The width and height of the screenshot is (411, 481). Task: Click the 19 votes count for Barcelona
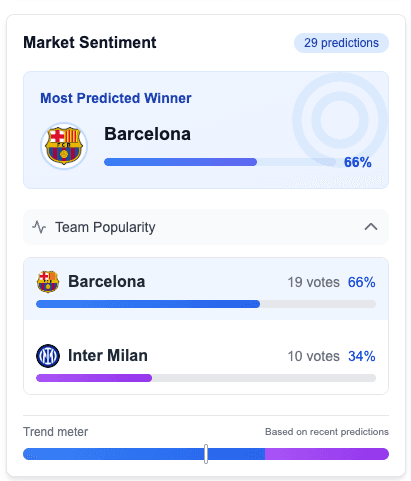(x=313, y=282)
